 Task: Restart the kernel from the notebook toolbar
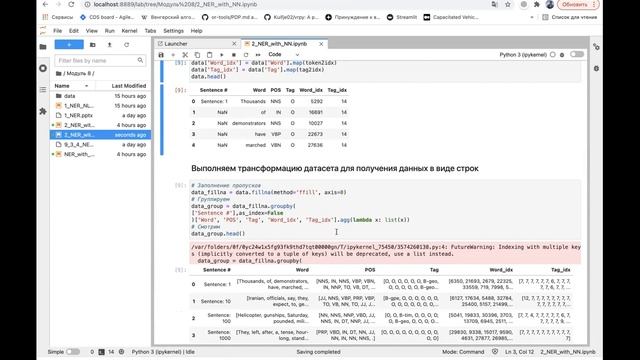[246, 55]
